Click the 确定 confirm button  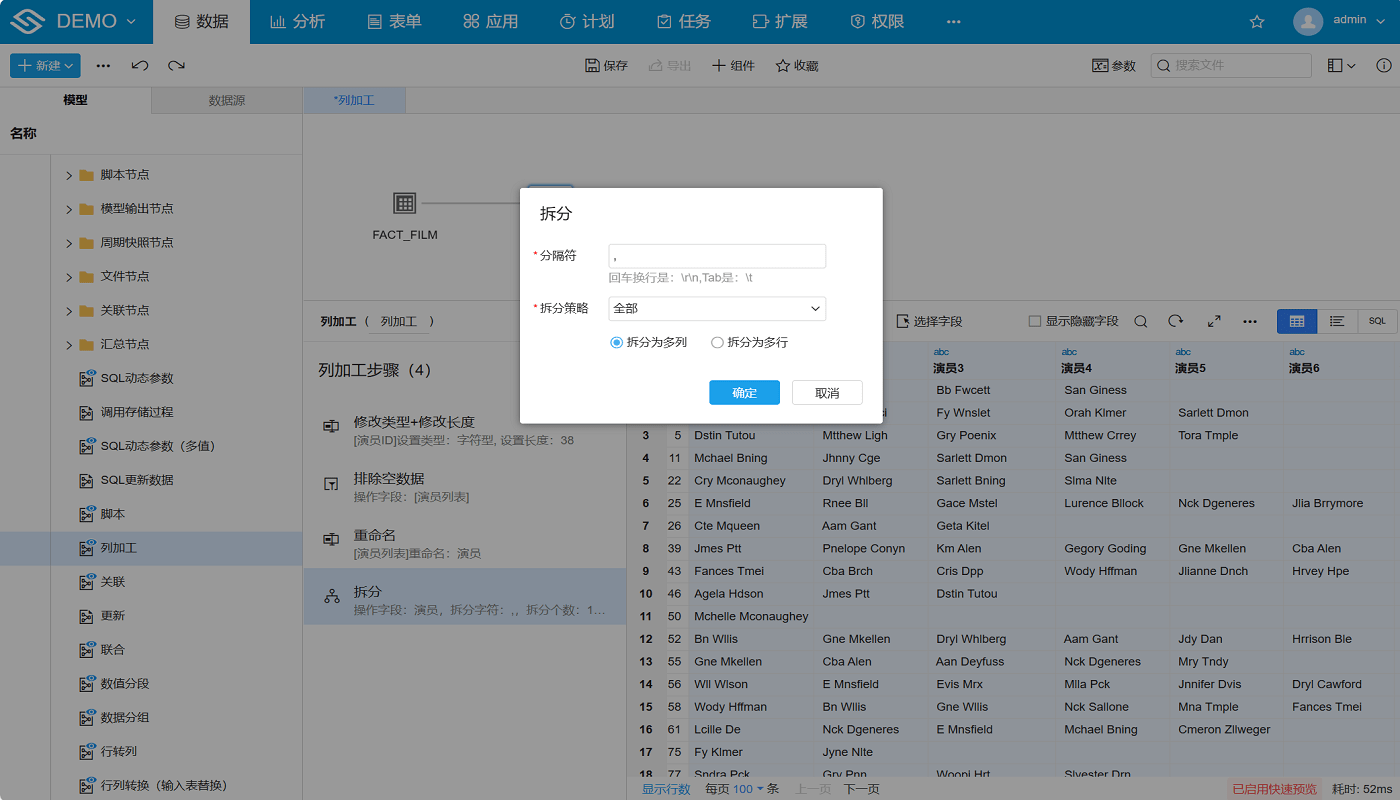pyautogui.click(x=744, y=392)
